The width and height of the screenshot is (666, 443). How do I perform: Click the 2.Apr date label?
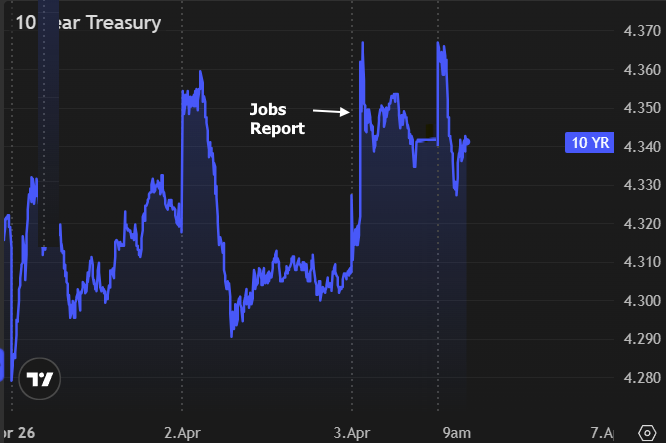181,432
